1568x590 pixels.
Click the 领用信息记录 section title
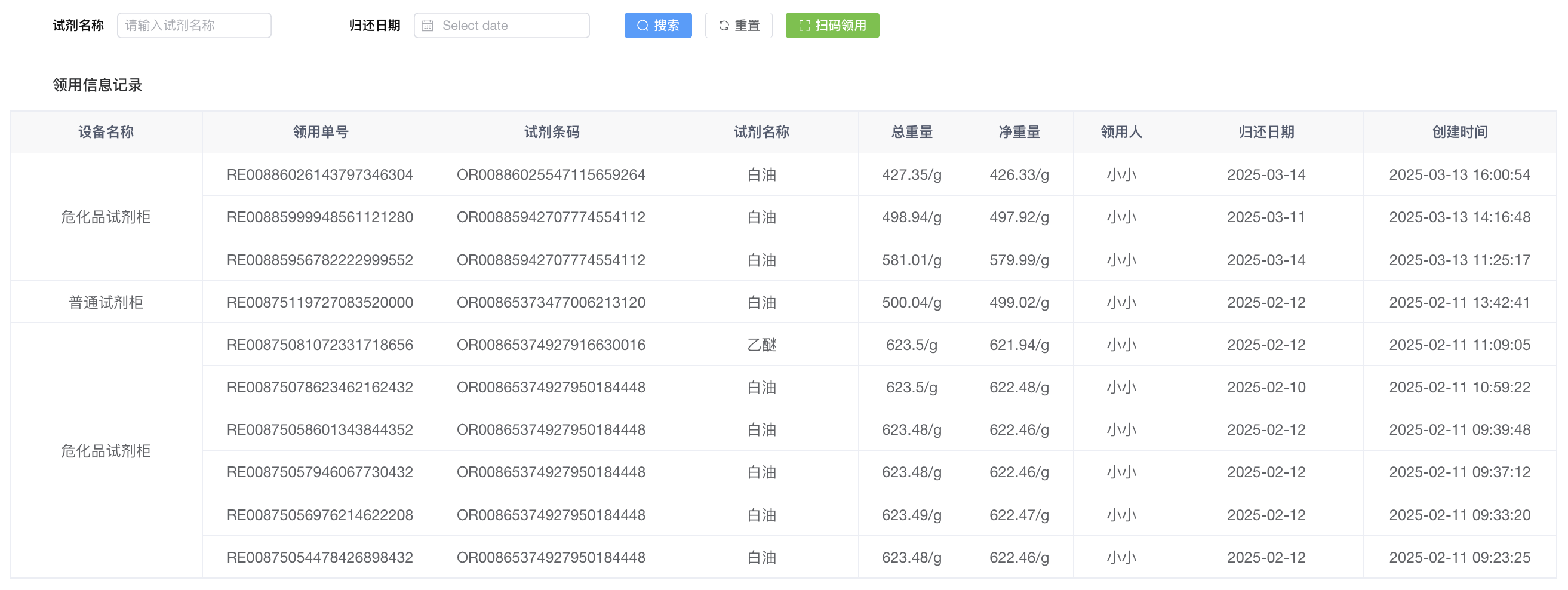click(97, 85)
